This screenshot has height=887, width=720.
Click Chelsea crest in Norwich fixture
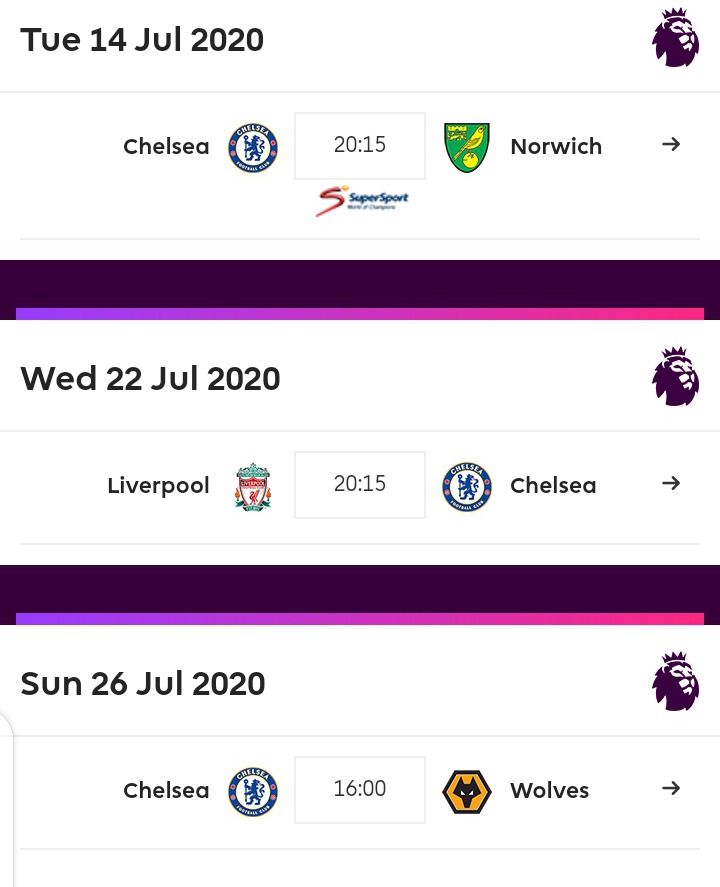[253, 147]
